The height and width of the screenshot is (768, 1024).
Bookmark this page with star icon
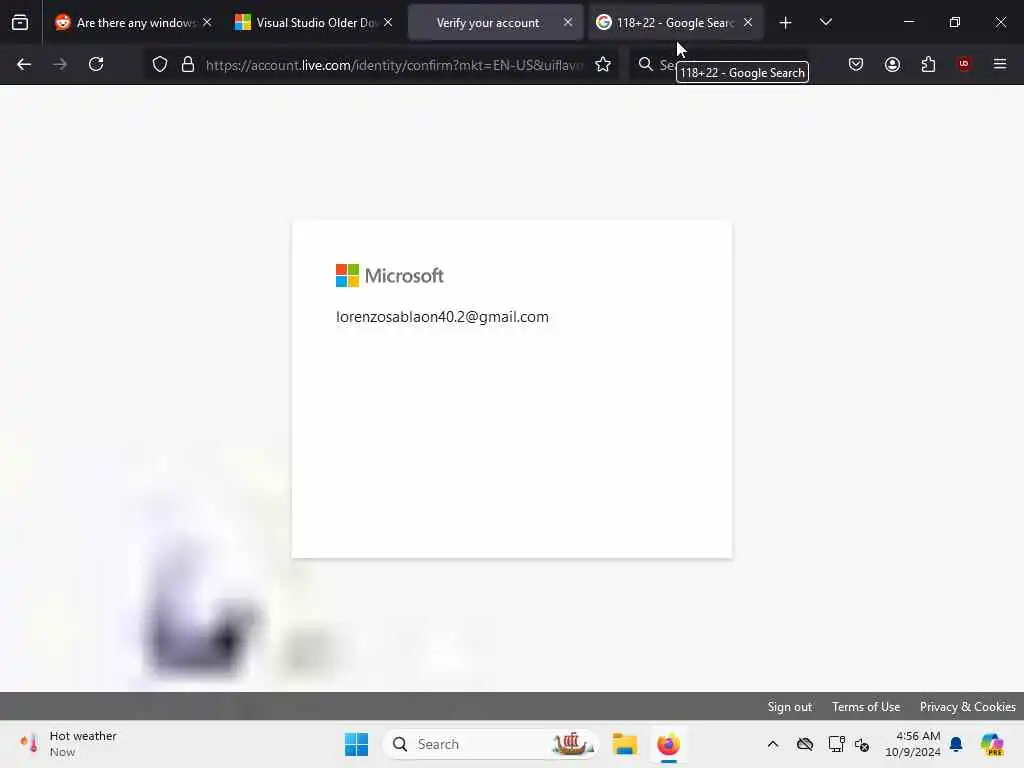(603, 64)
